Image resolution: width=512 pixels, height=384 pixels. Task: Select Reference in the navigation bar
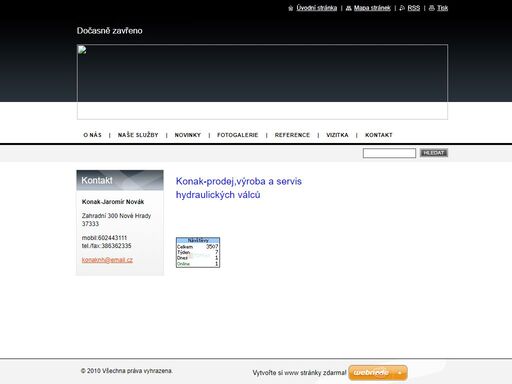pyautogui.click(x=292, y=135)
